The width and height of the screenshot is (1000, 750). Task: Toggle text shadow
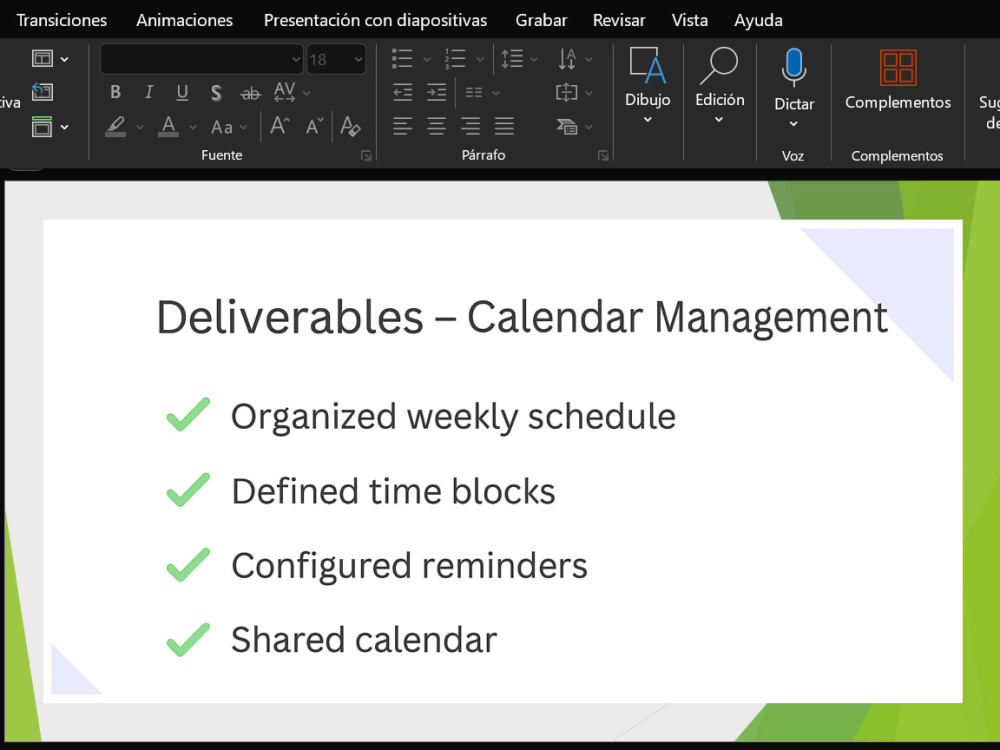pyautogui.click(x=216, y=93)
